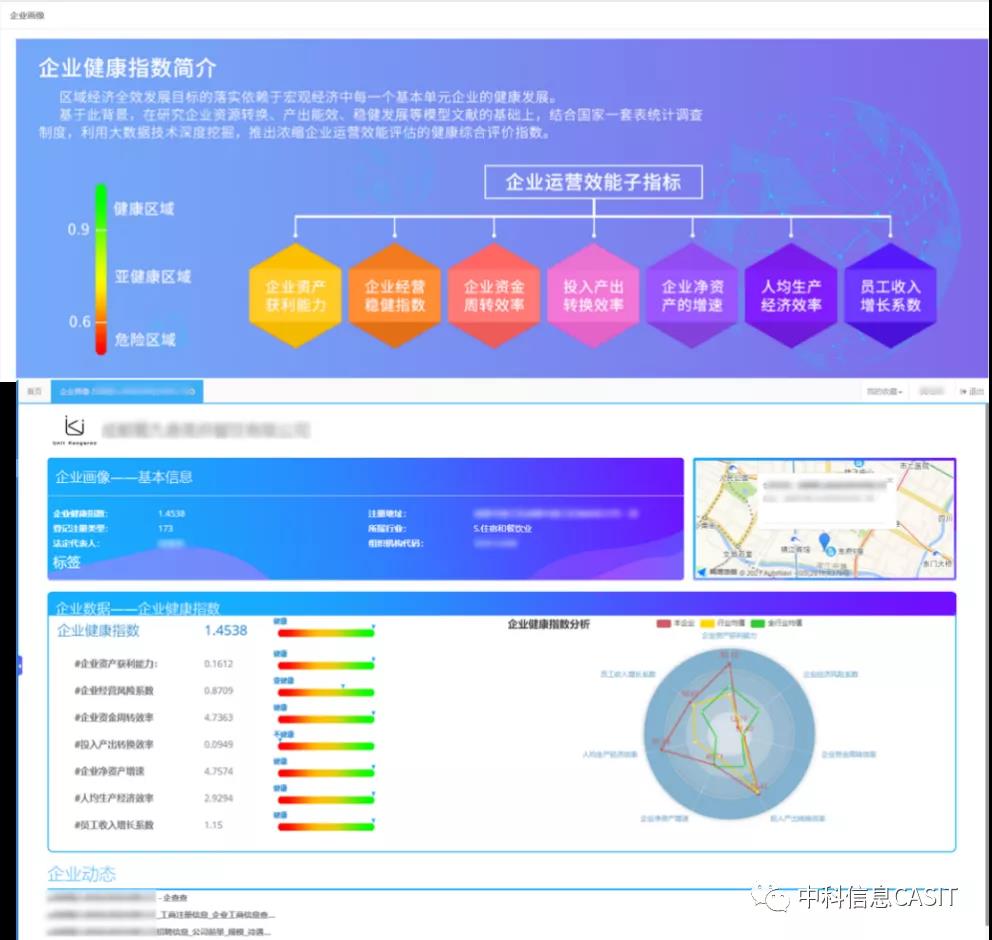Click the 企业资产获利能力 yellow hexagon
This screenshot has width=992, height=940.
point(295,295)
